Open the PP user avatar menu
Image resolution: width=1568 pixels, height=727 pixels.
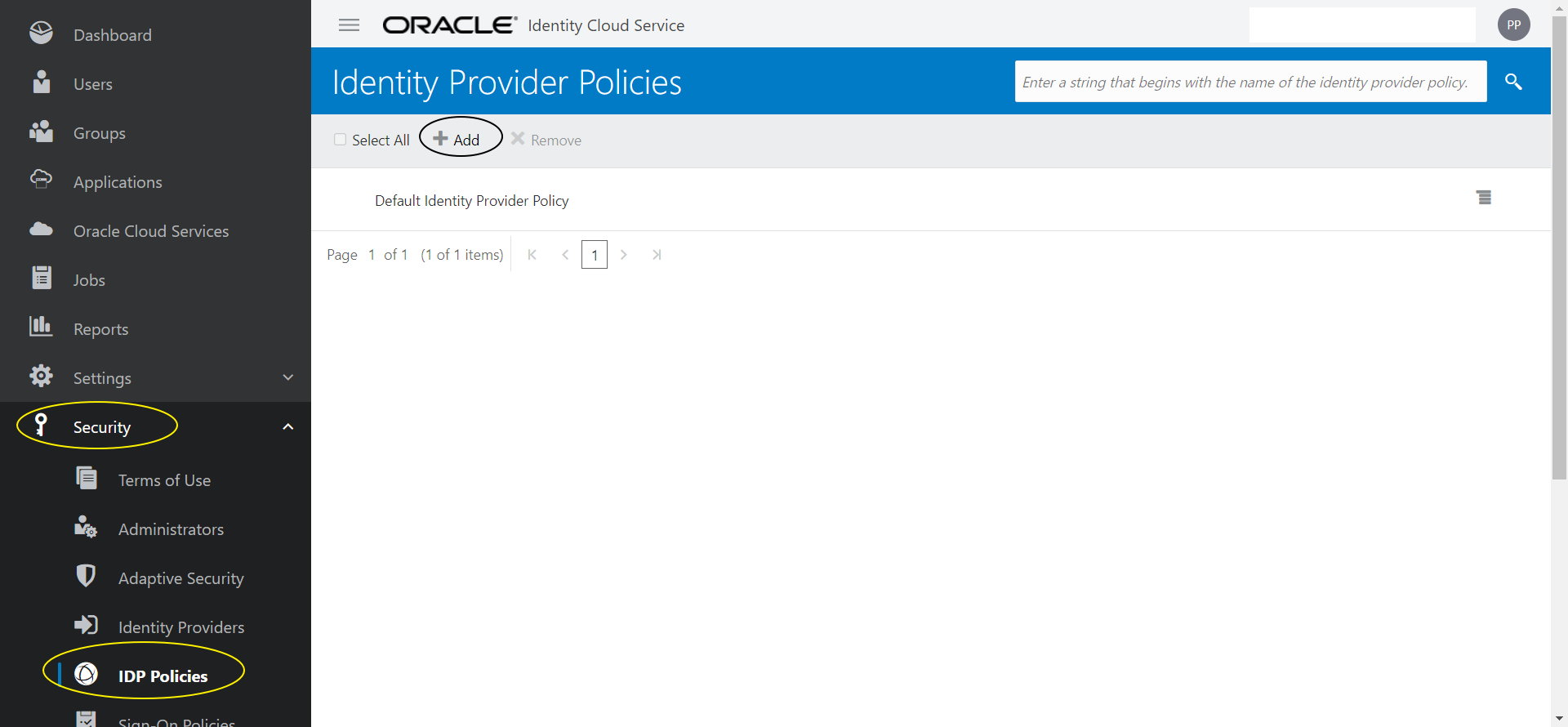pos(1513,25)
